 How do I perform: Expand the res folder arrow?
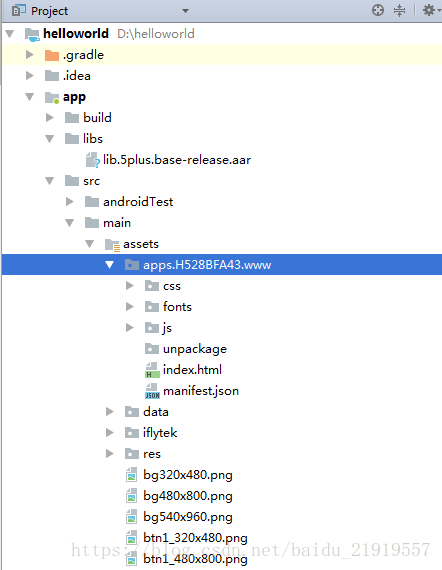coord(110,454)
